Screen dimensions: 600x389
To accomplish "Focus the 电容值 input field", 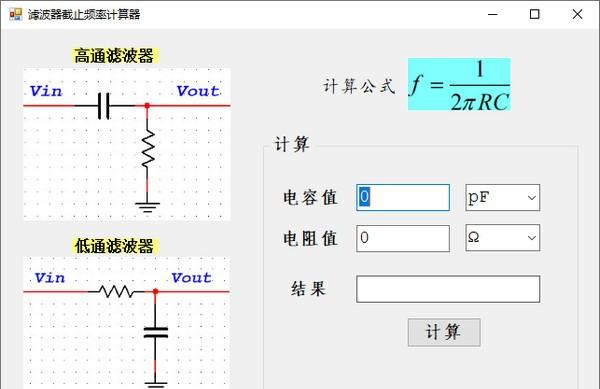I will 403,197.
